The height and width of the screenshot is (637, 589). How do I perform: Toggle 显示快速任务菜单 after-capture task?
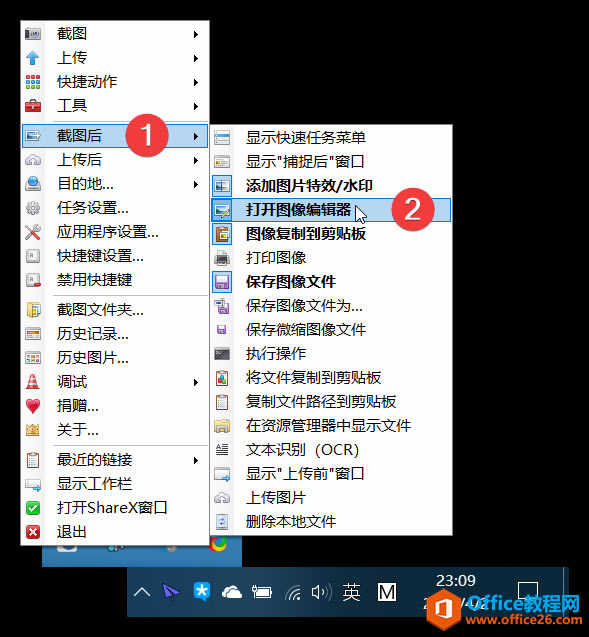[331, 138]
